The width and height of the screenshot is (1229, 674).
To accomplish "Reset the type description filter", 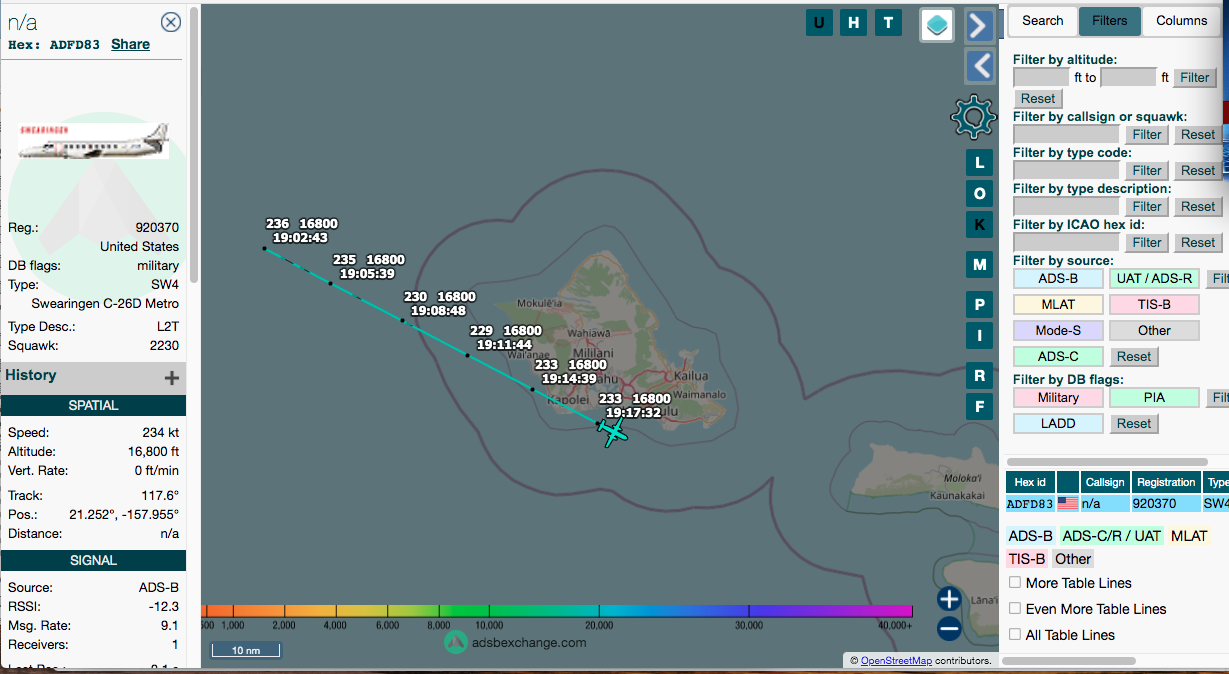I will [x=1197, y=206].
